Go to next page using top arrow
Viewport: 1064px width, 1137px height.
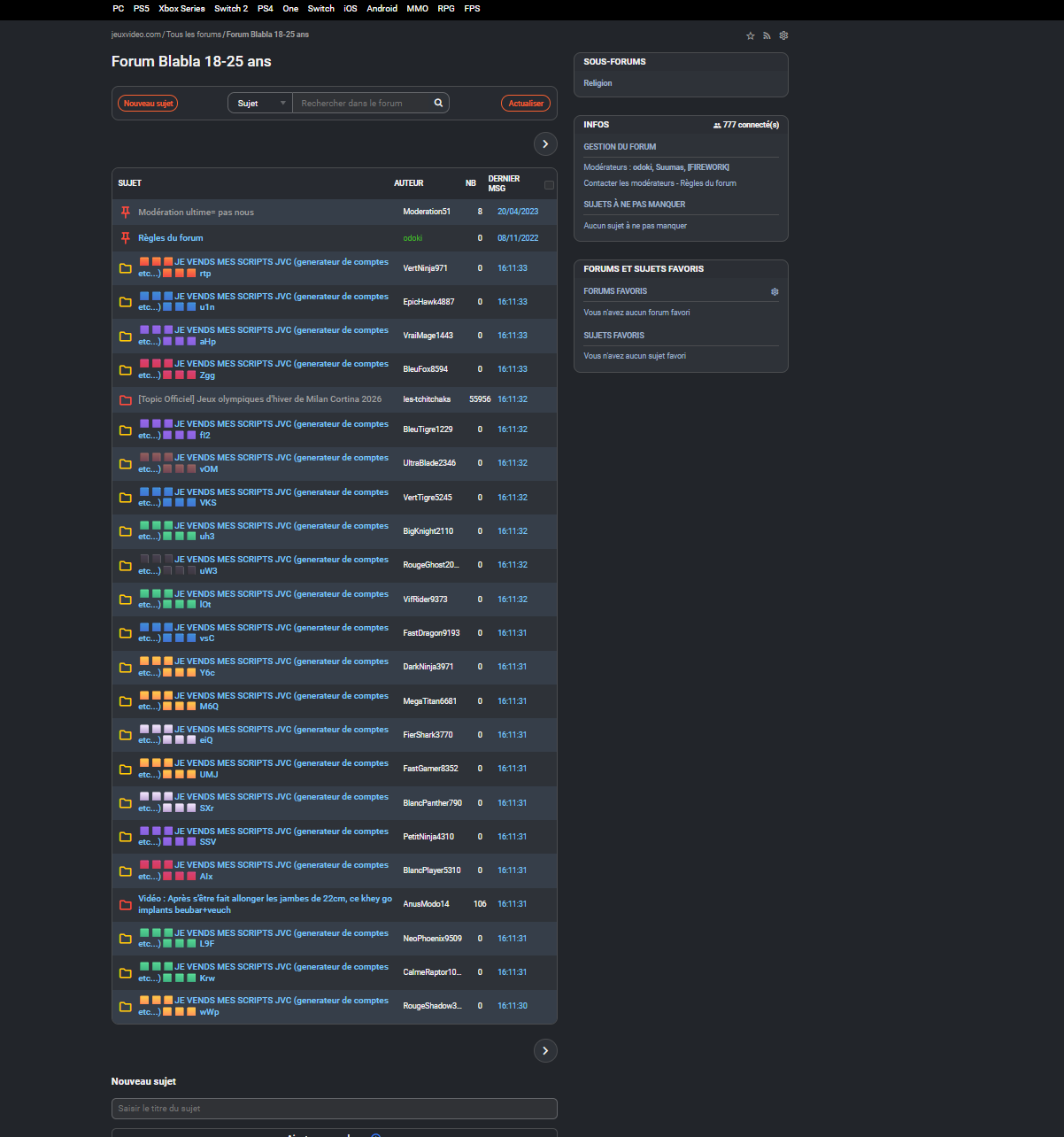point(545,143)
